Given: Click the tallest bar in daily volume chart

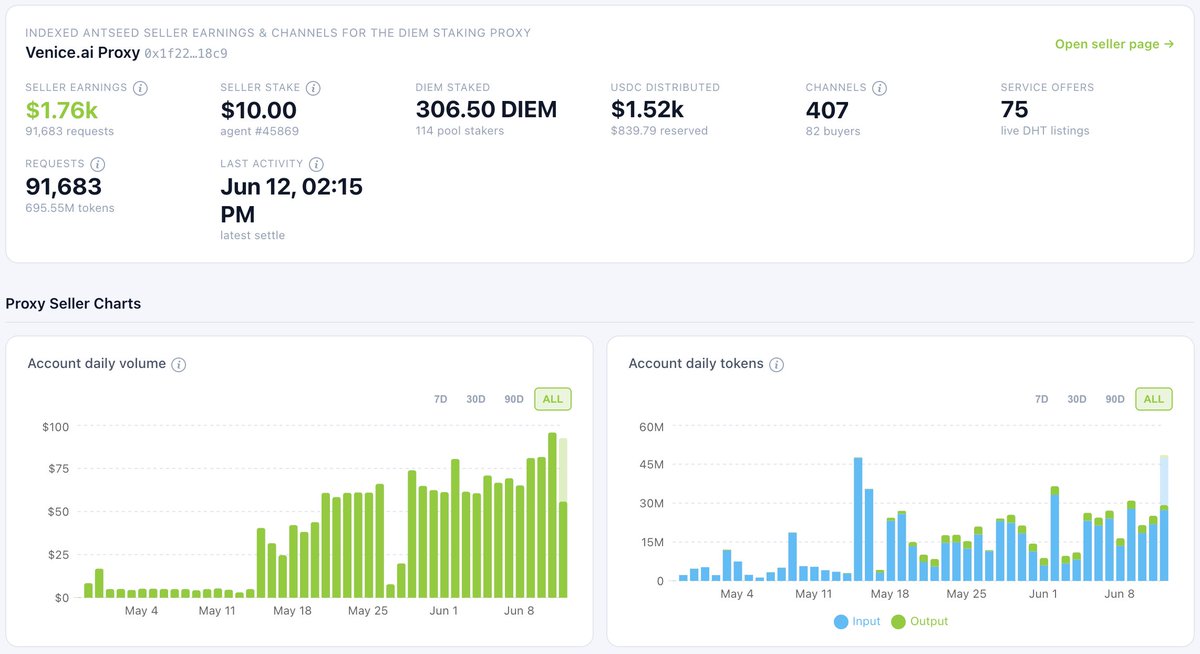Looking at the screenshot, I should click(552, 515).
